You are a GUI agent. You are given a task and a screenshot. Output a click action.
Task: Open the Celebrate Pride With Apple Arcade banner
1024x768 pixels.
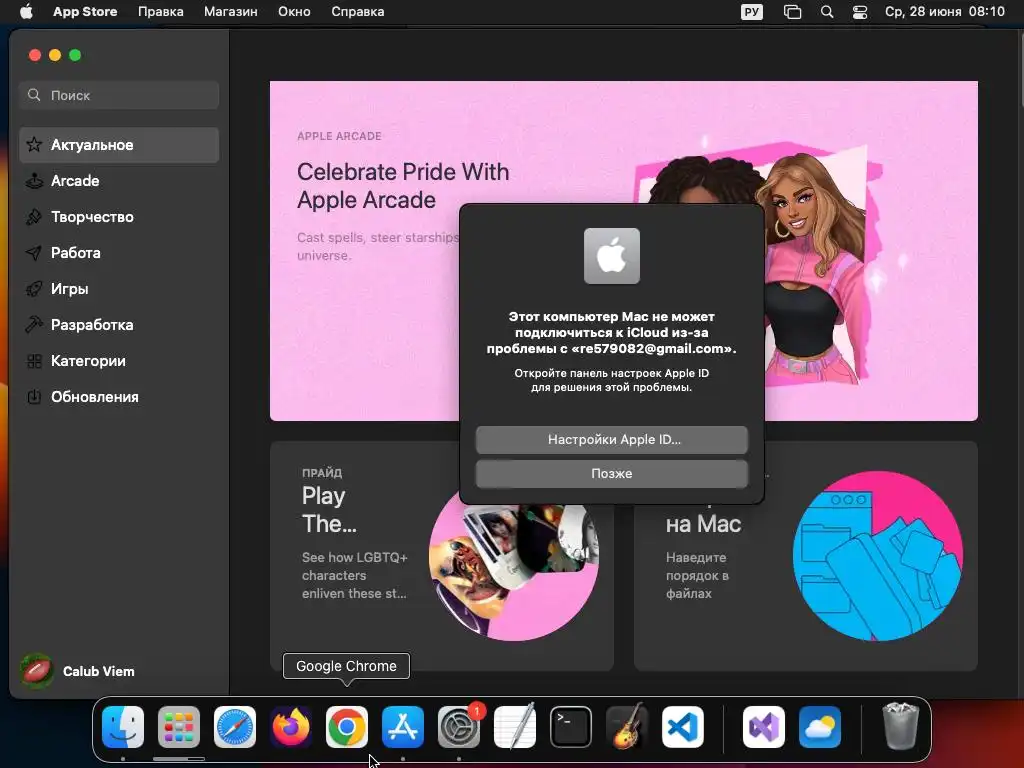[624, 251]
